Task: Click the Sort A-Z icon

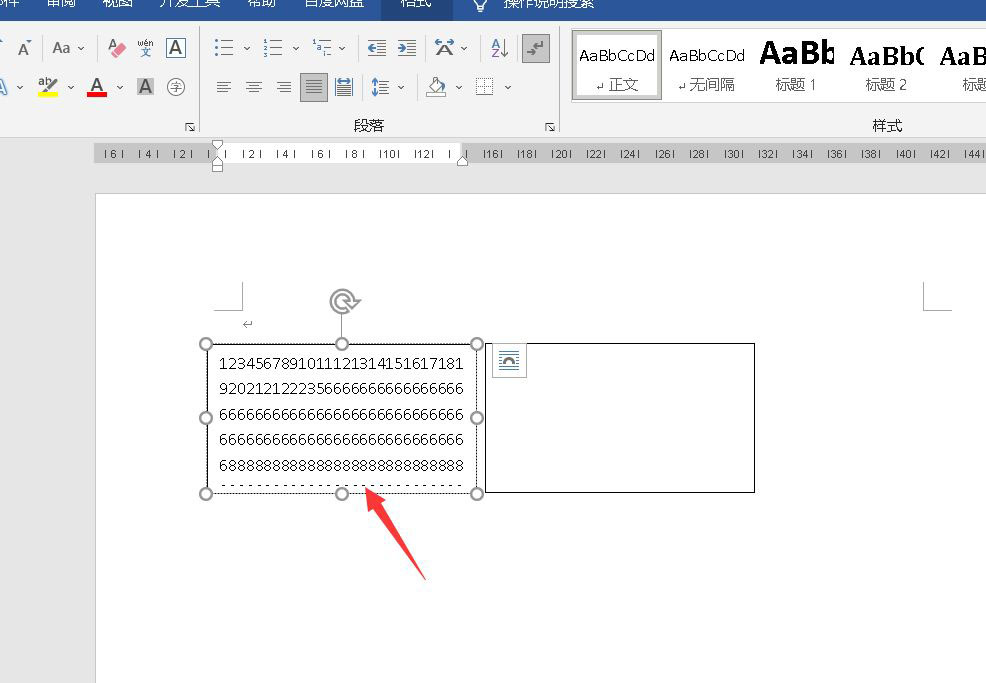Action: pyautogui.click(x=499, y=48)
